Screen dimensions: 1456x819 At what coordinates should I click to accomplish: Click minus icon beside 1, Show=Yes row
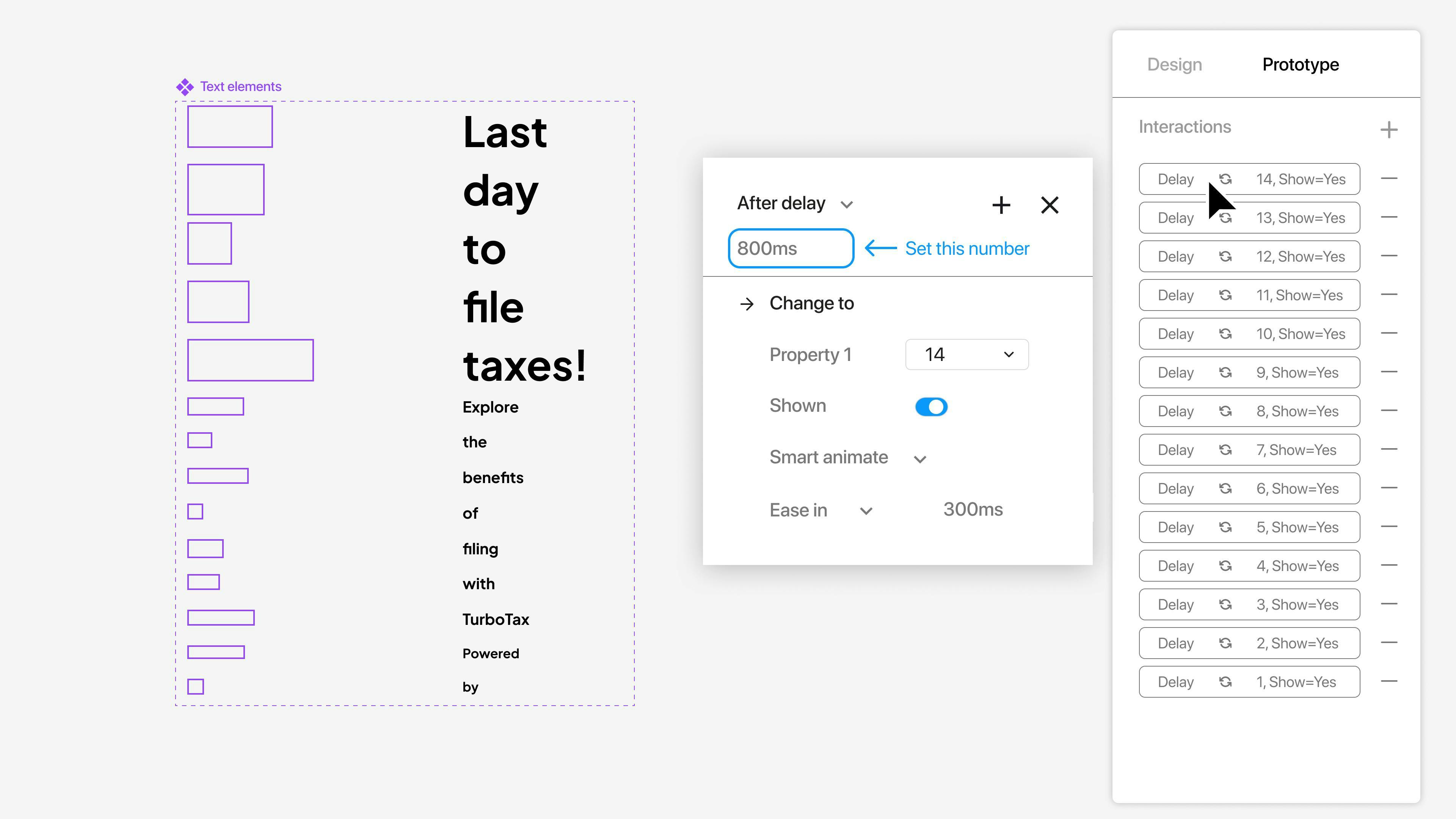point(1388,681)
